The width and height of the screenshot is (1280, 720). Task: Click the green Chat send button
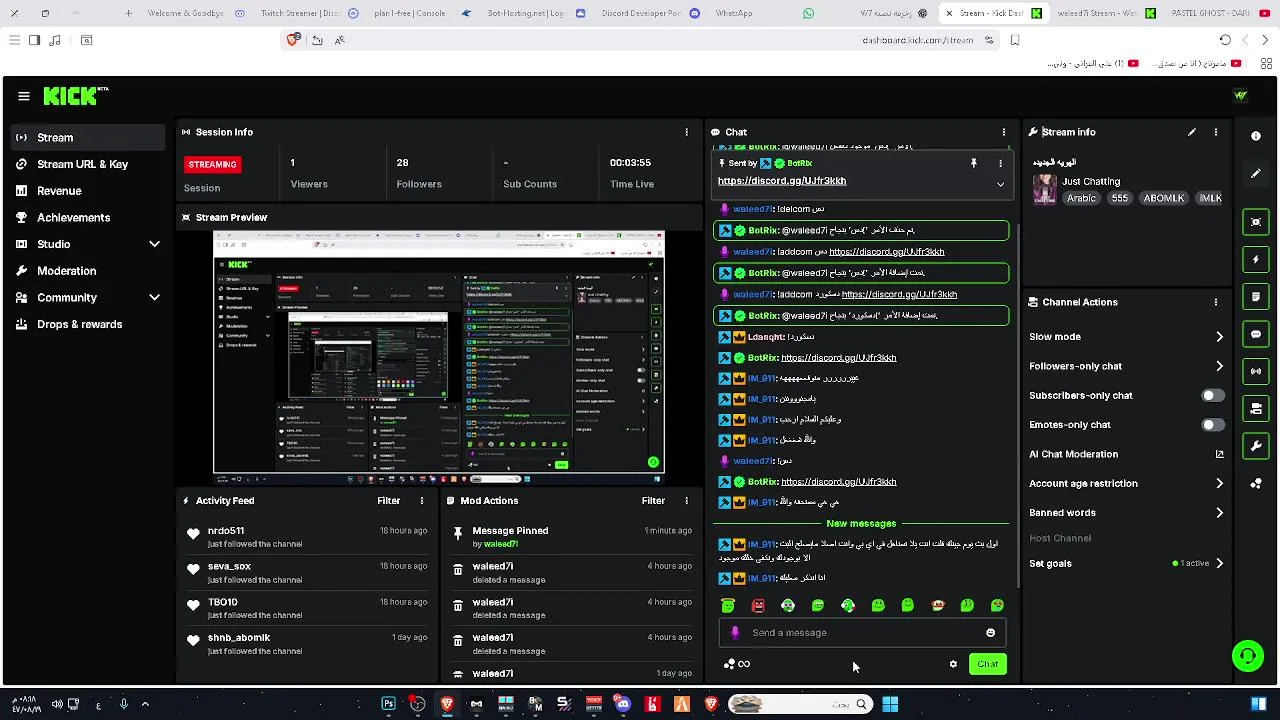click(x=987, y=664)
